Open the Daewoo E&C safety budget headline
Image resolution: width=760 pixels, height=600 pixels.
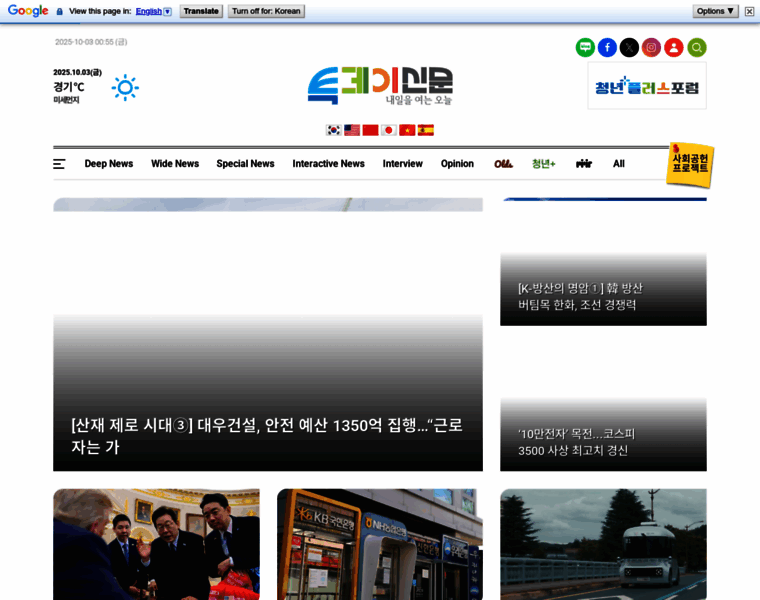267,435
